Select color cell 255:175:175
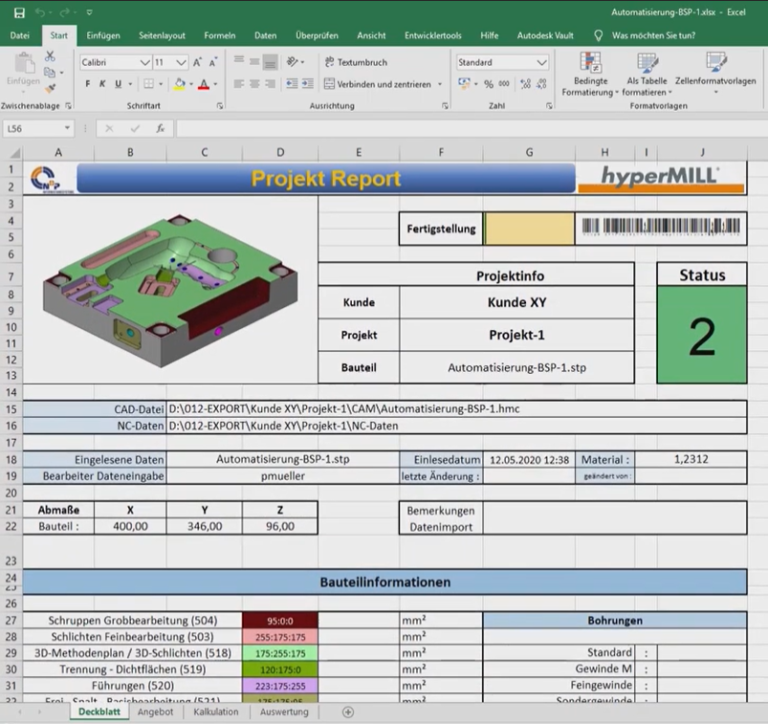768x724 pixels. (x=280, y=637)
